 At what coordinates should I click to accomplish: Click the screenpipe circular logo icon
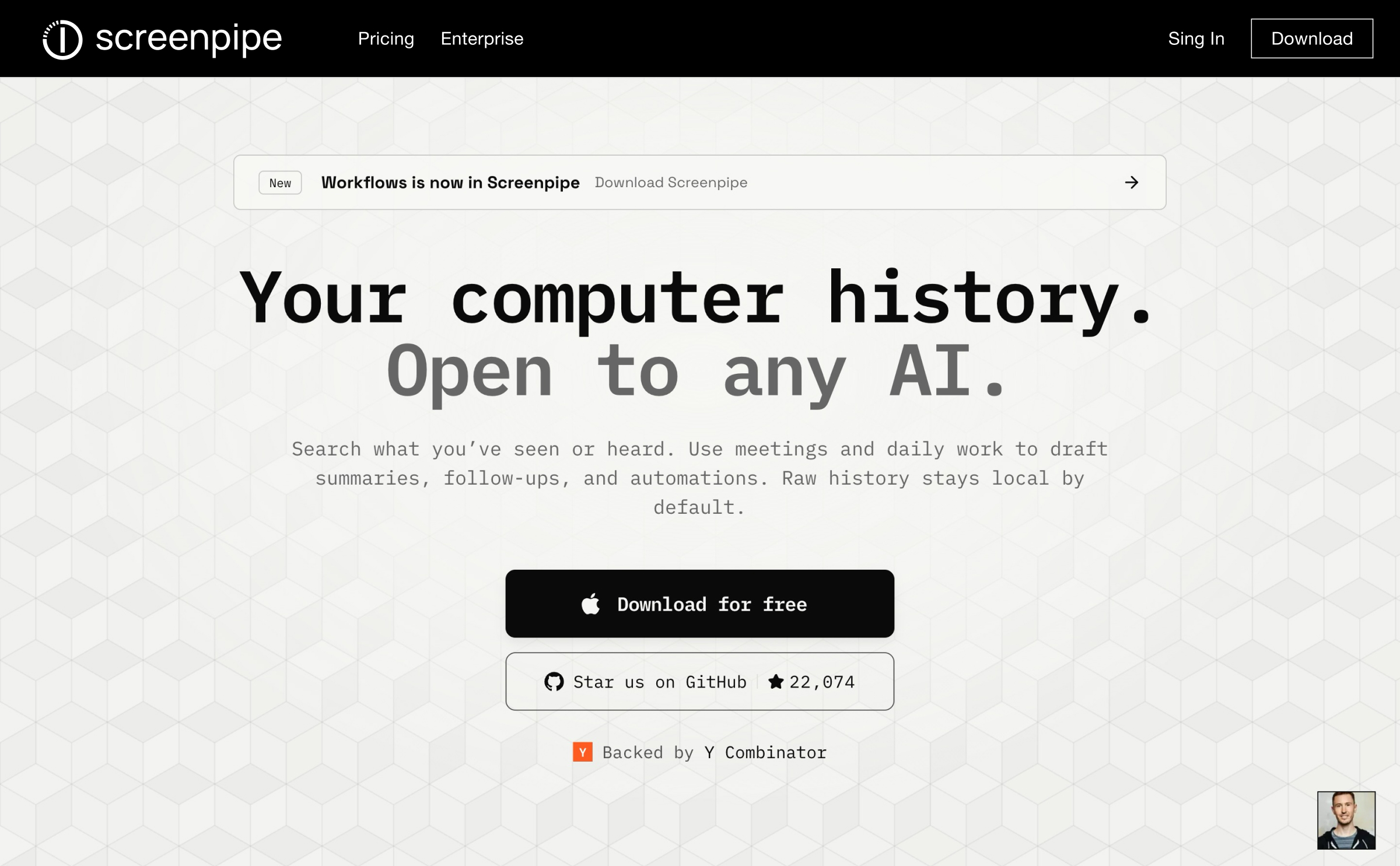pos(62,39)
